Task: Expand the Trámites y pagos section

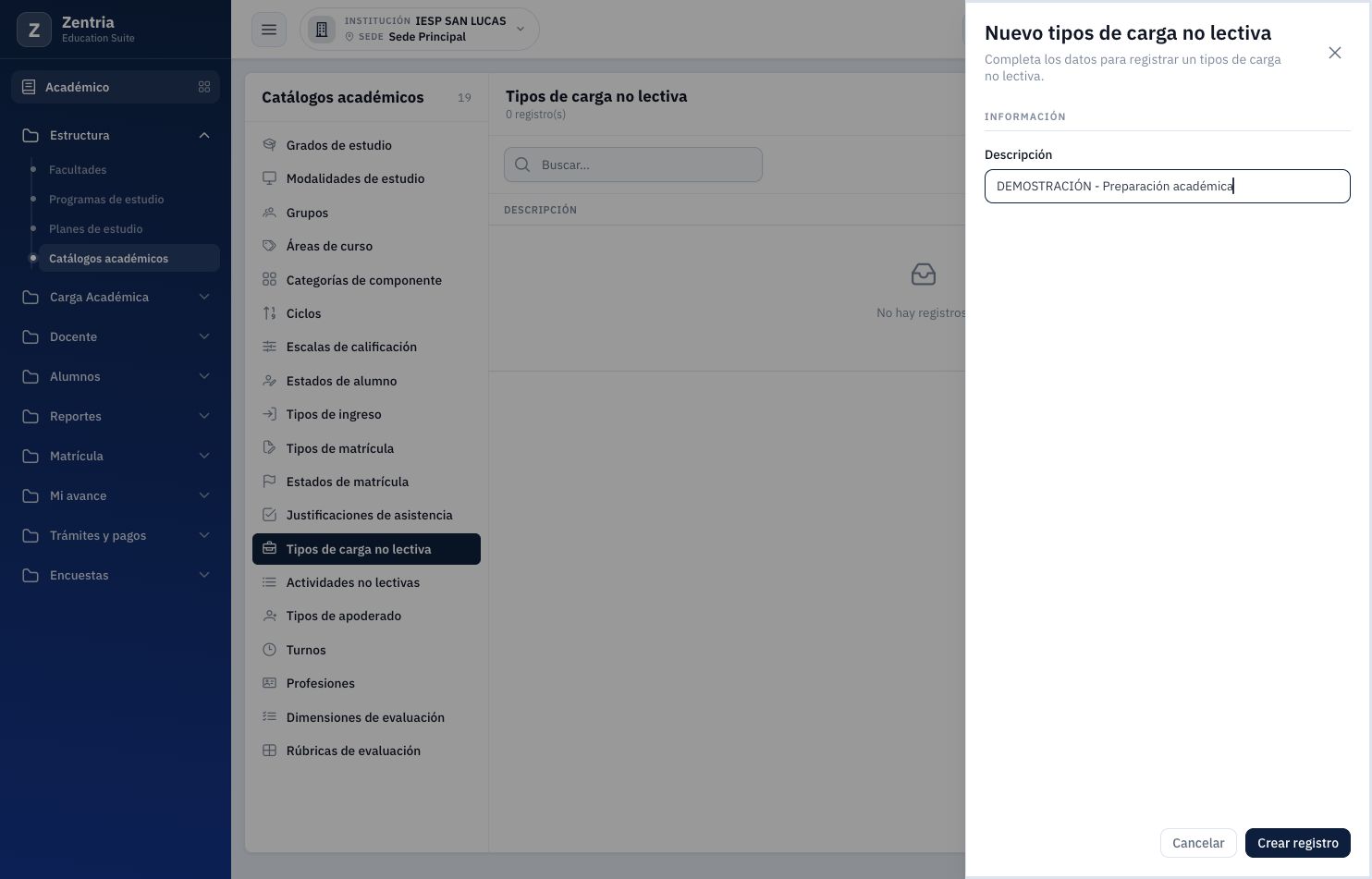Action: [x=116, y=535]
